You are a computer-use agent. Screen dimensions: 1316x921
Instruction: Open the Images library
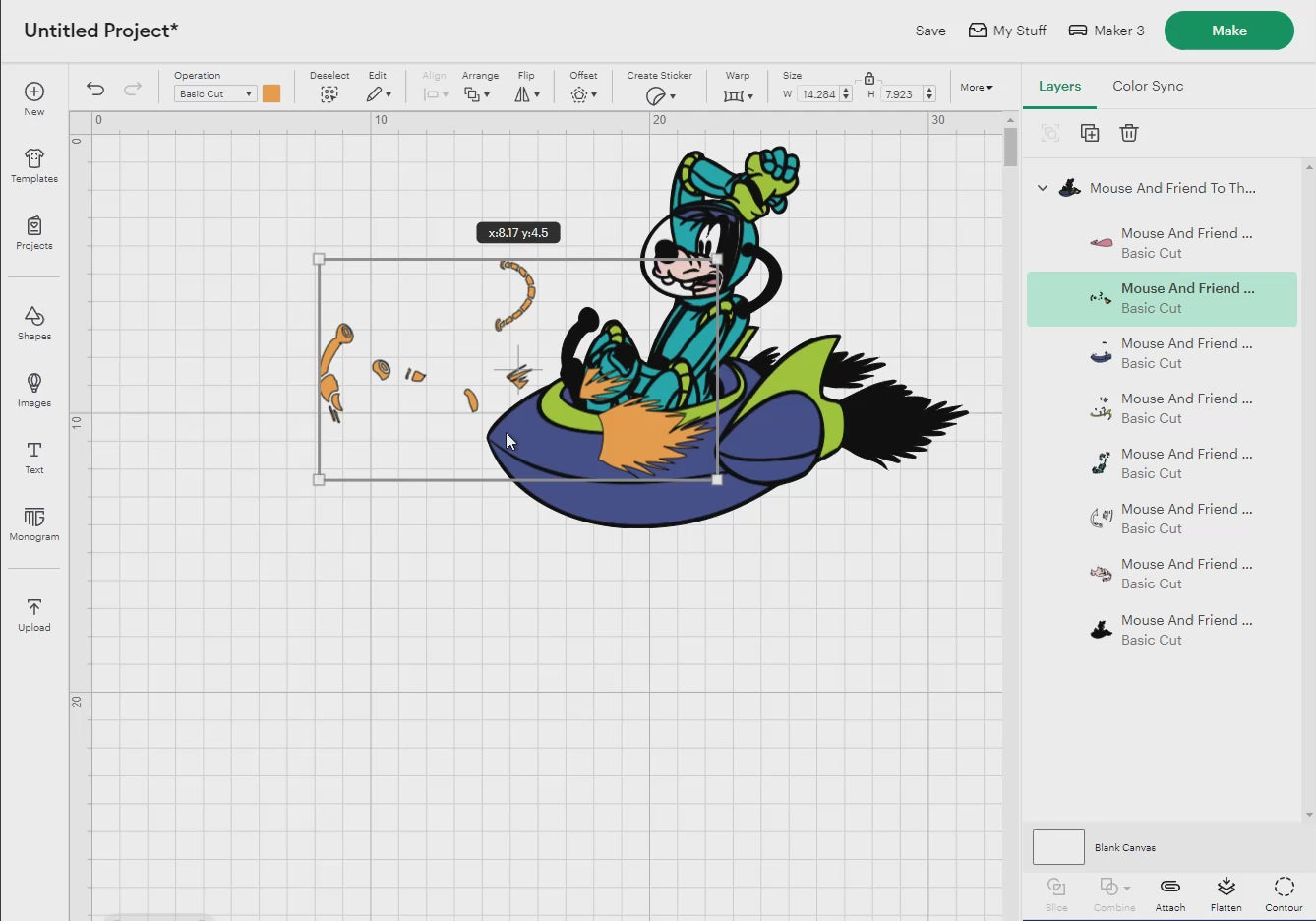[x=34, y=390]
